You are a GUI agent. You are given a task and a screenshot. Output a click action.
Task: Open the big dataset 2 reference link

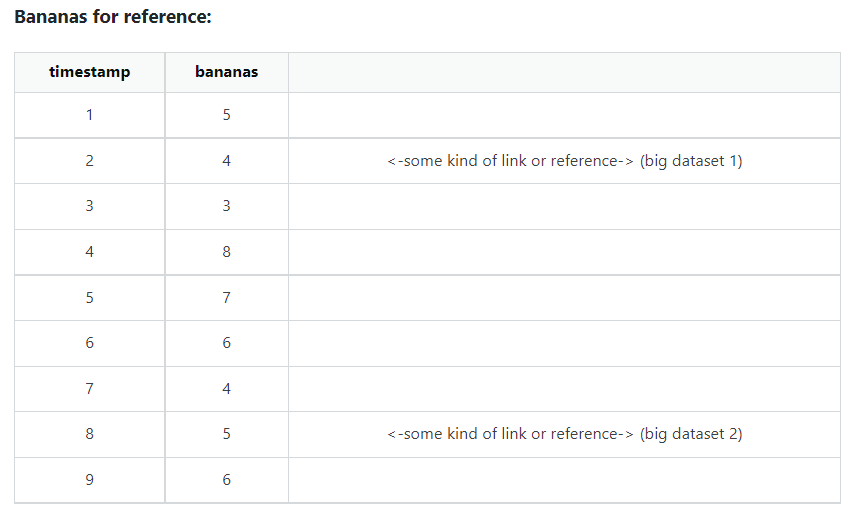pyautogui.click(x=564, y=434)
